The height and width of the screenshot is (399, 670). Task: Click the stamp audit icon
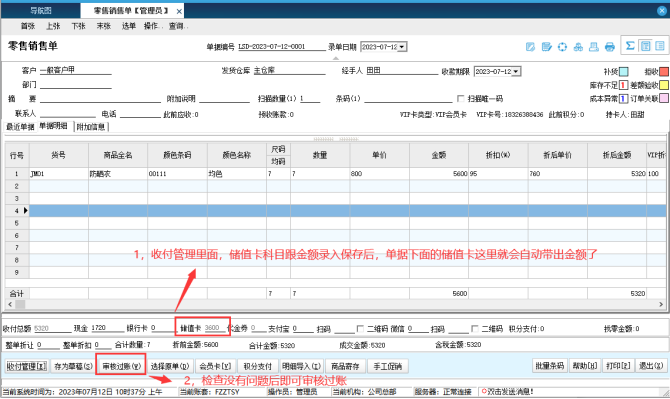pyautogui.click(x=594, y=47)
